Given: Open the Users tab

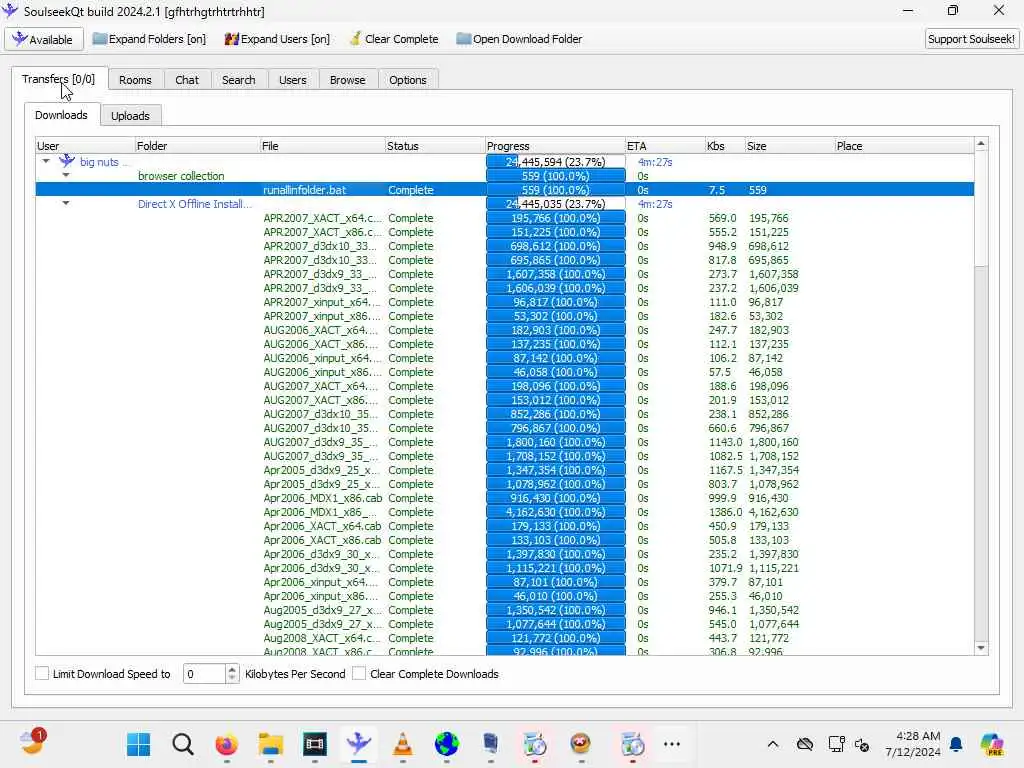Looking at the screenshot, I should 293,80.
